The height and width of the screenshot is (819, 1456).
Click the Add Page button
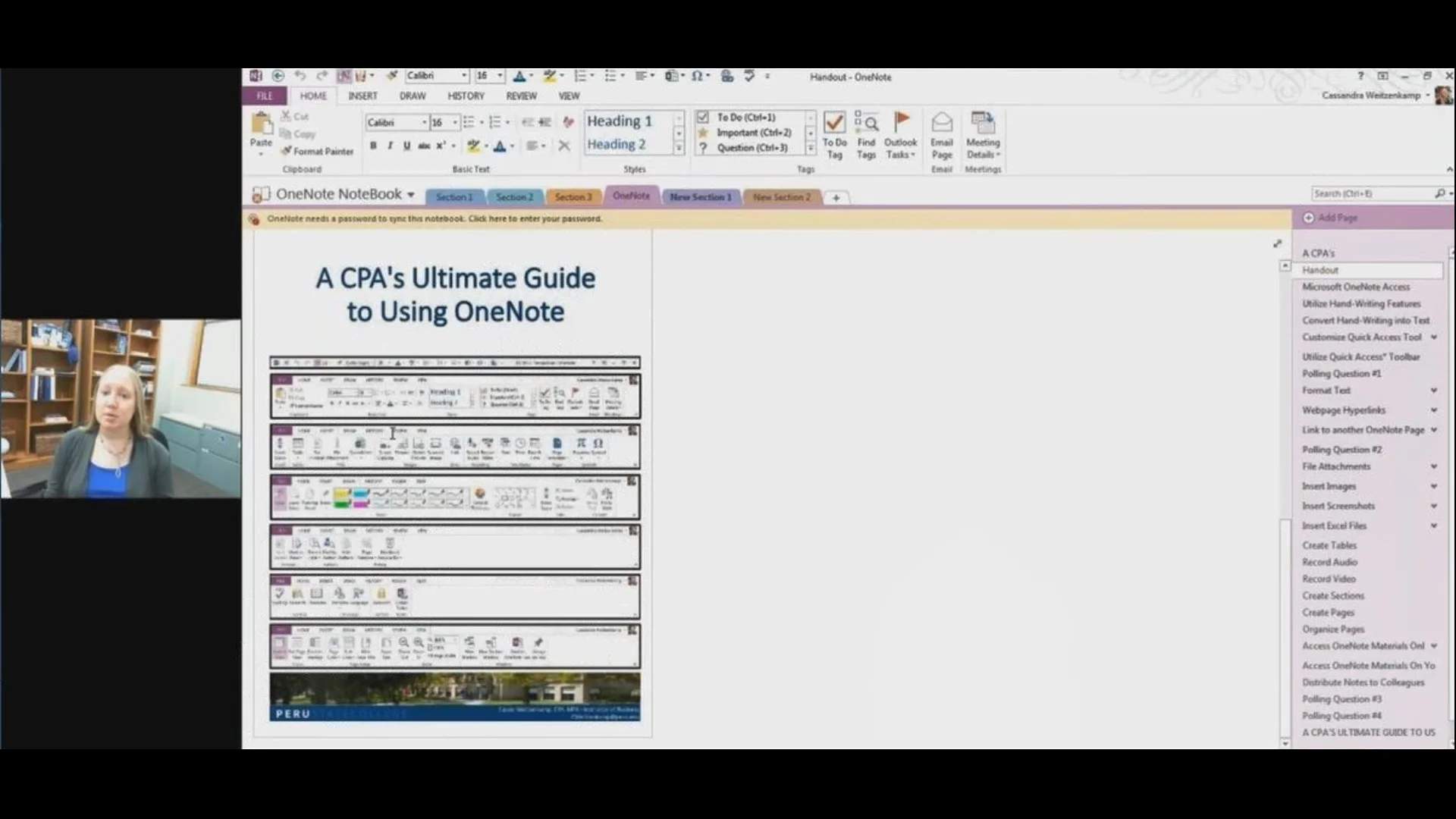pyautogui.click(x=1336, y=218)
